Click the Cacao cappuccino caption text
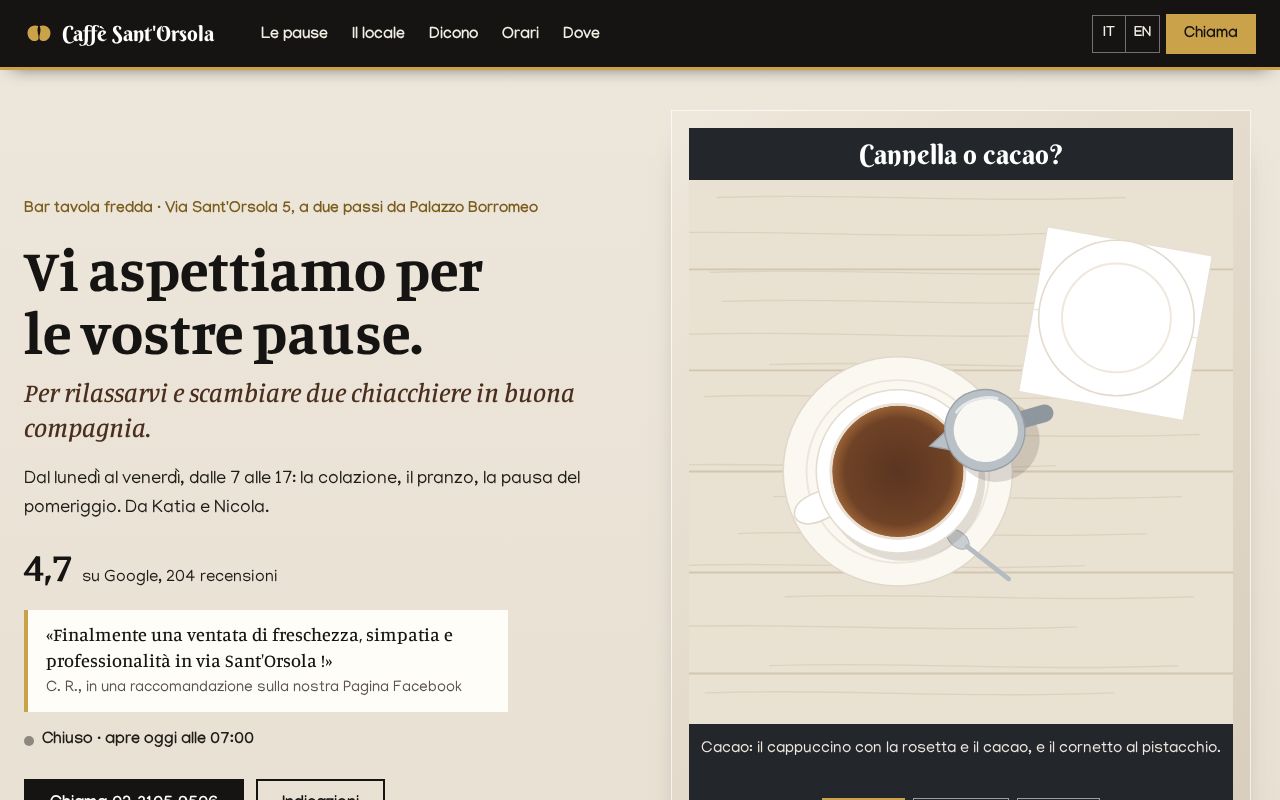 point(961,748)
